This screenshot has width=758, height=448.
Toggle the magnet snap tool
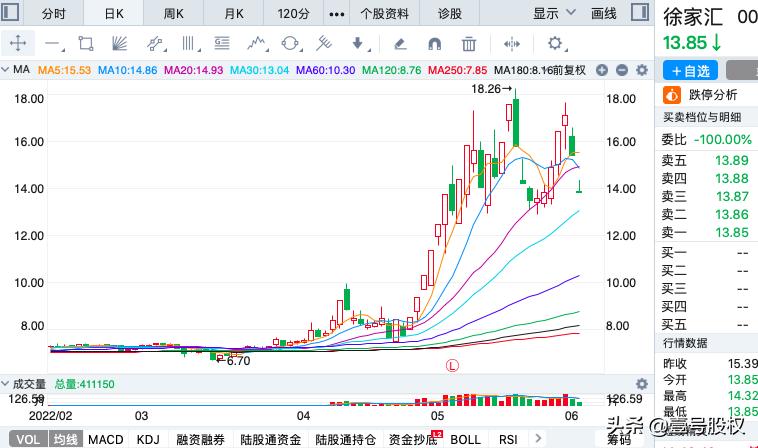[x=435, y=44]
